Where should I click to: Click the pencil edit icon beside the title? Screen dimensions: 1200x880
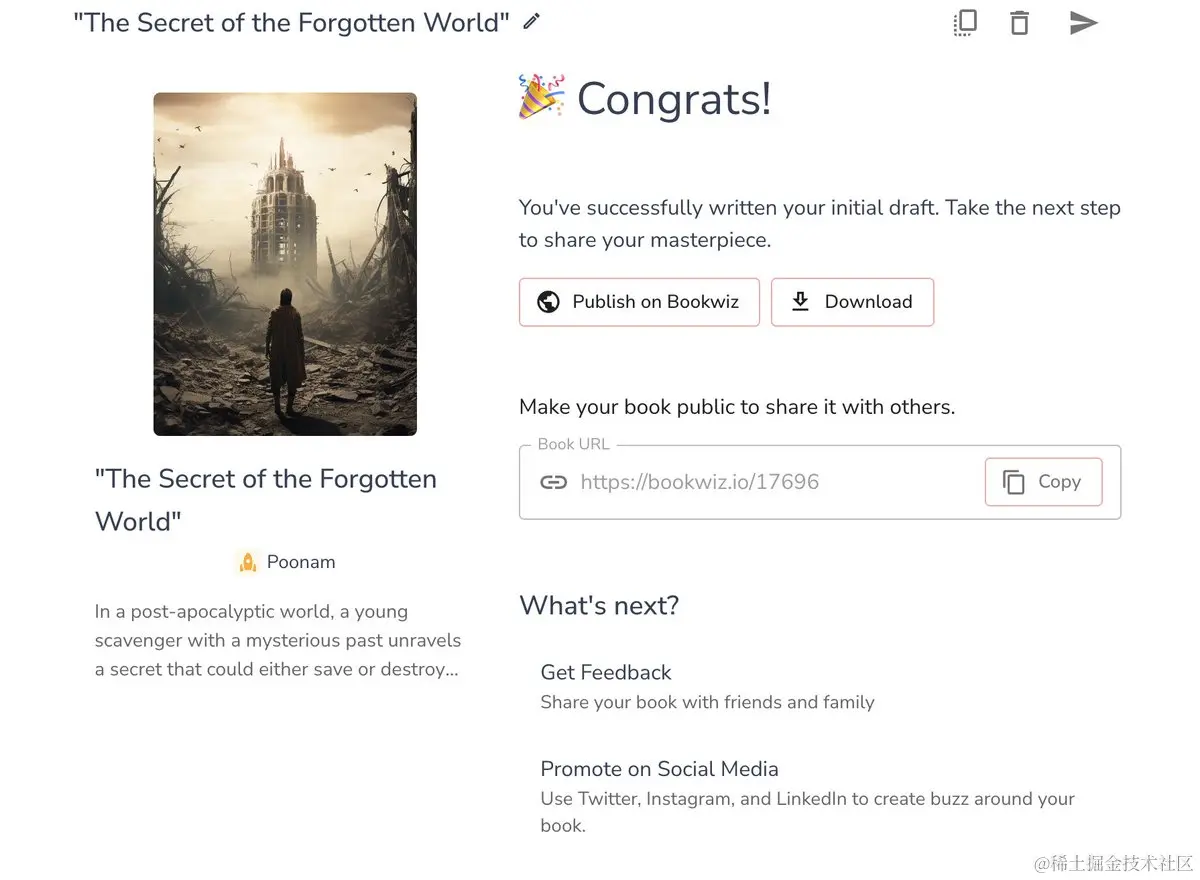[x=532, y=21]
